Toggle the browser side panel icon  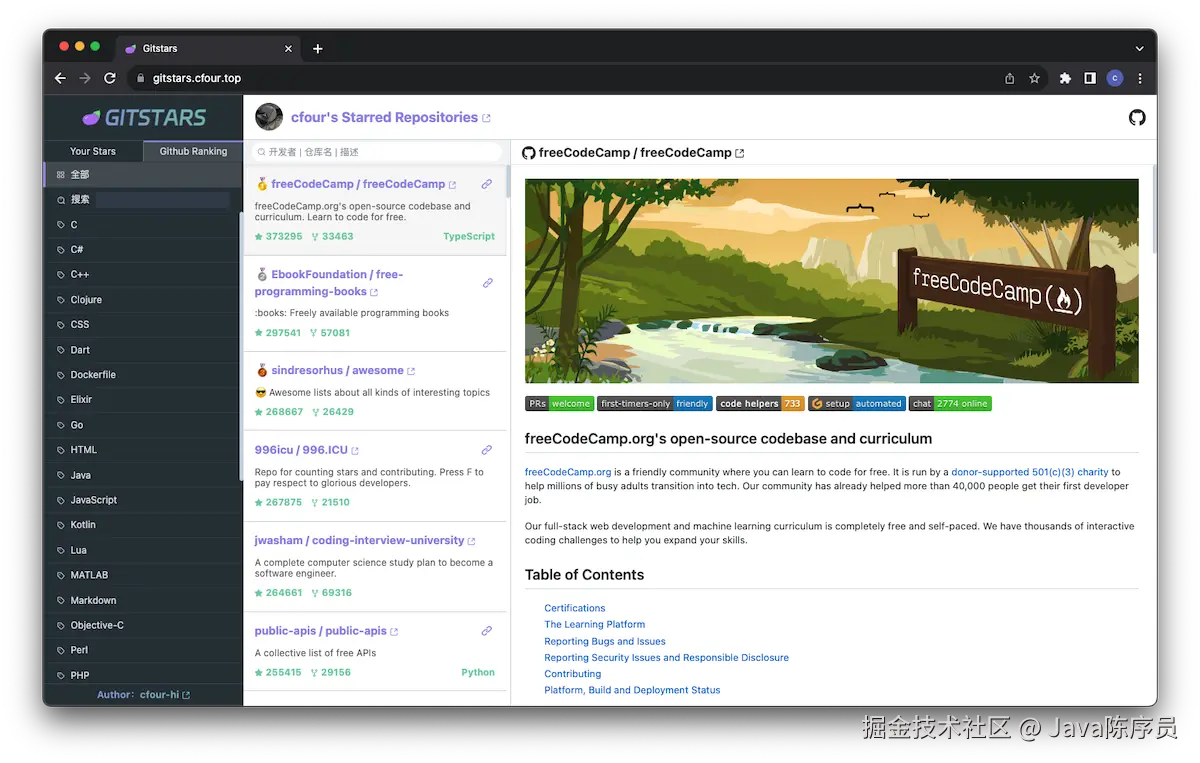(x=1090, y=78)
